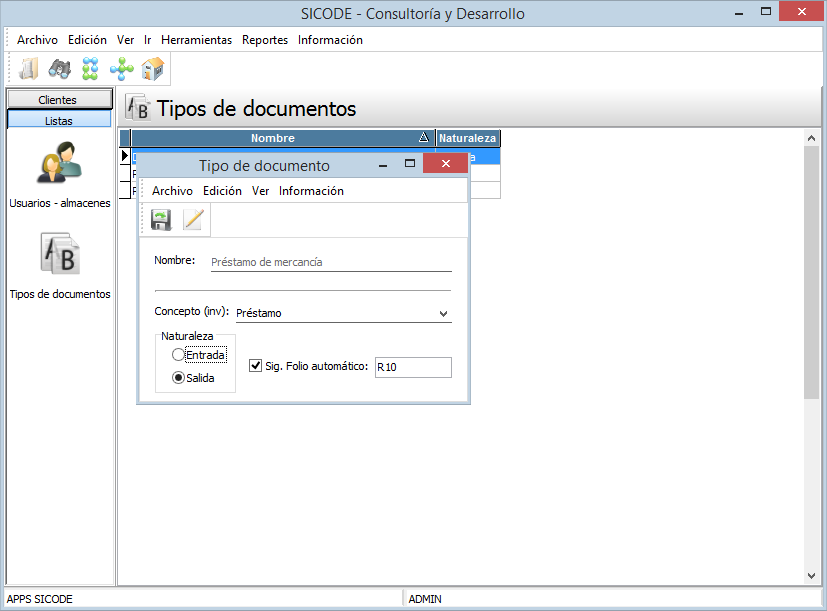This screenshot has height=611, width=827.
Task: Expand the Concepto (inv) dropdown
Action: pyautogui.click(x=444, y=313)
